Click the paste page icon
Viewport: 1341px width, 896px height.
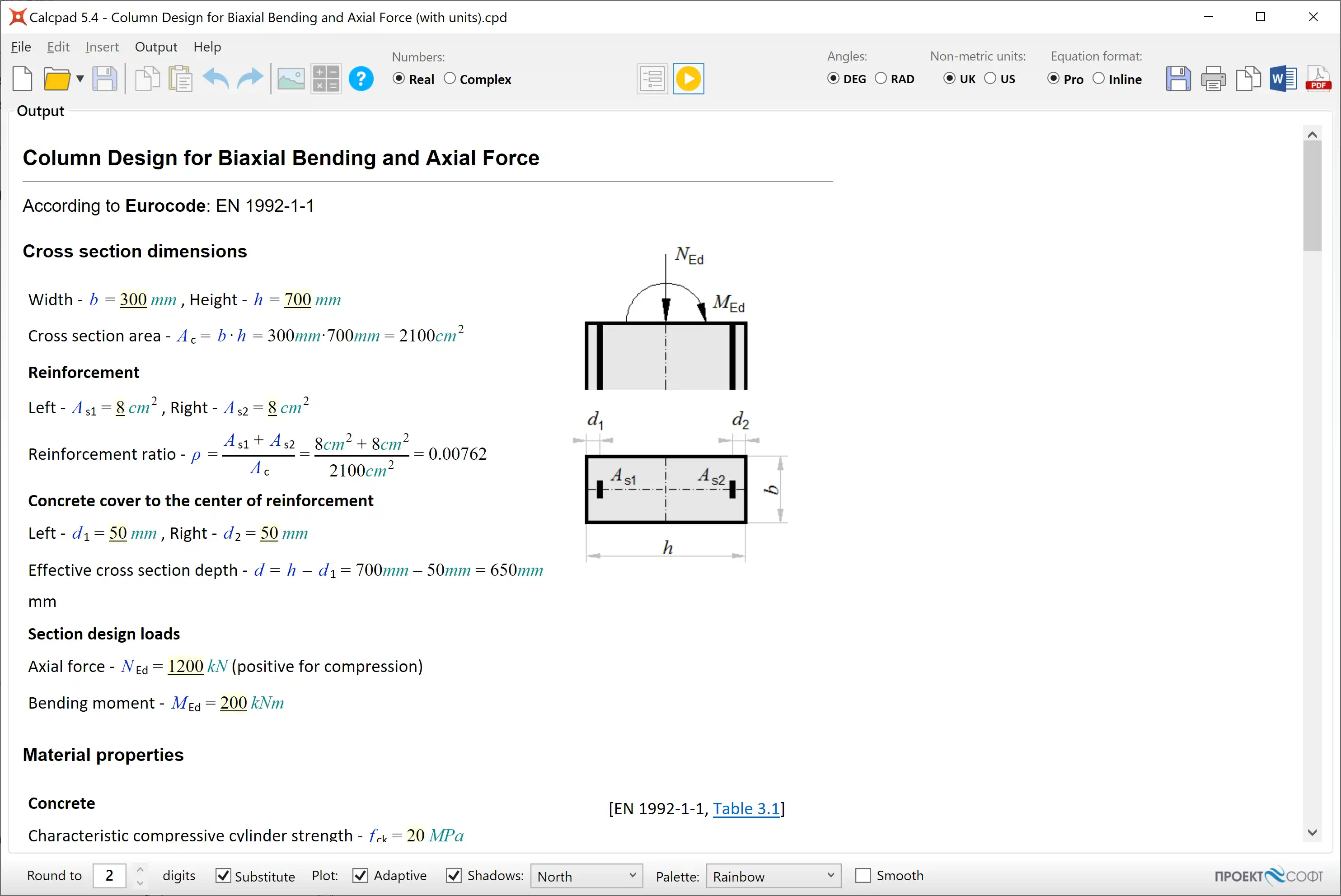click(181, 79)
